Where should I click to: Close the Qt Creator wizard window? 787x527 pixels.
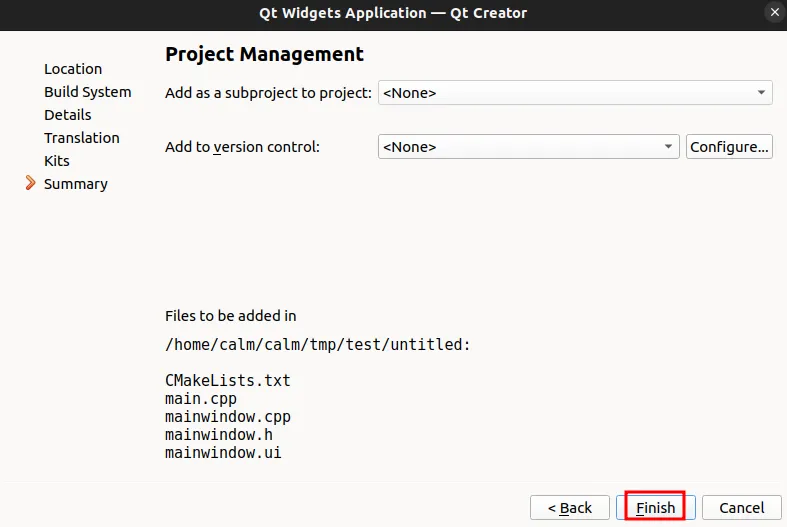coord(774,13)
